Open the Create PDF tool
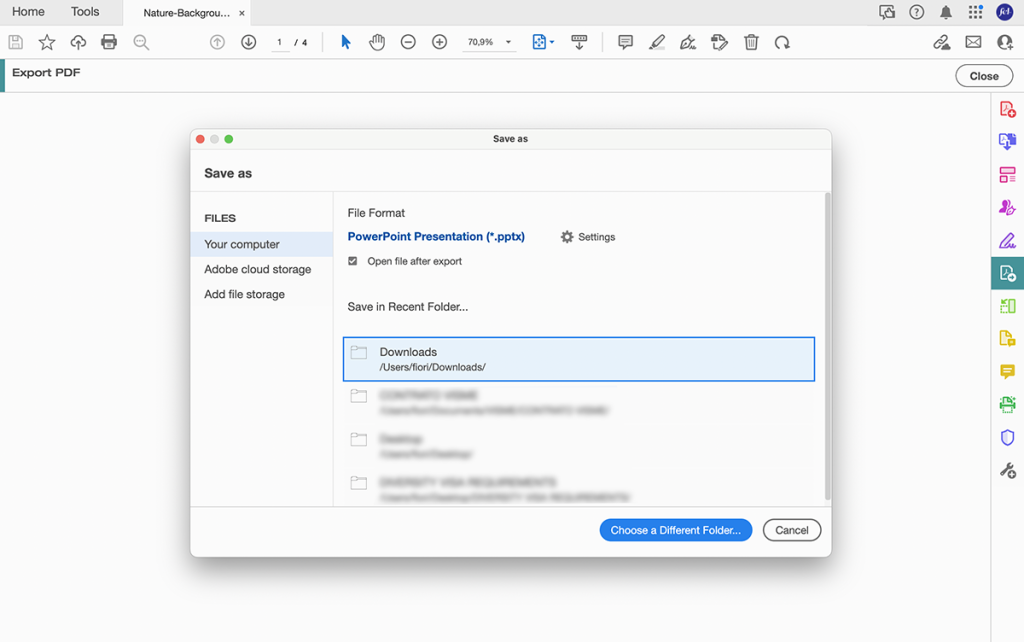 coord(1008,107)
